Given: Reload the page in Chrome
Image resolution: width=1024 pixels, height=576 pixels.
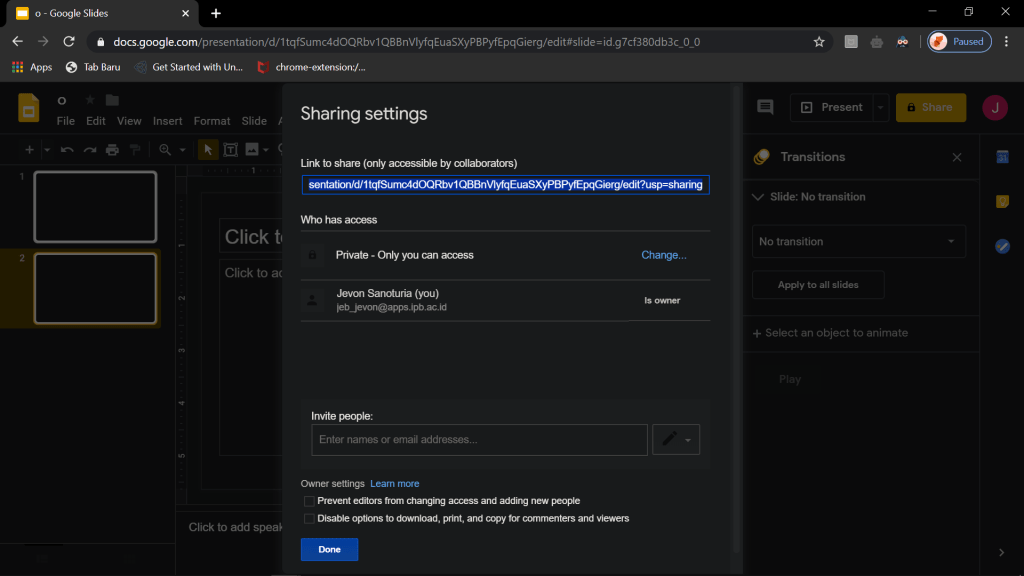Looking at the screenshot, I should click(69, 42).
